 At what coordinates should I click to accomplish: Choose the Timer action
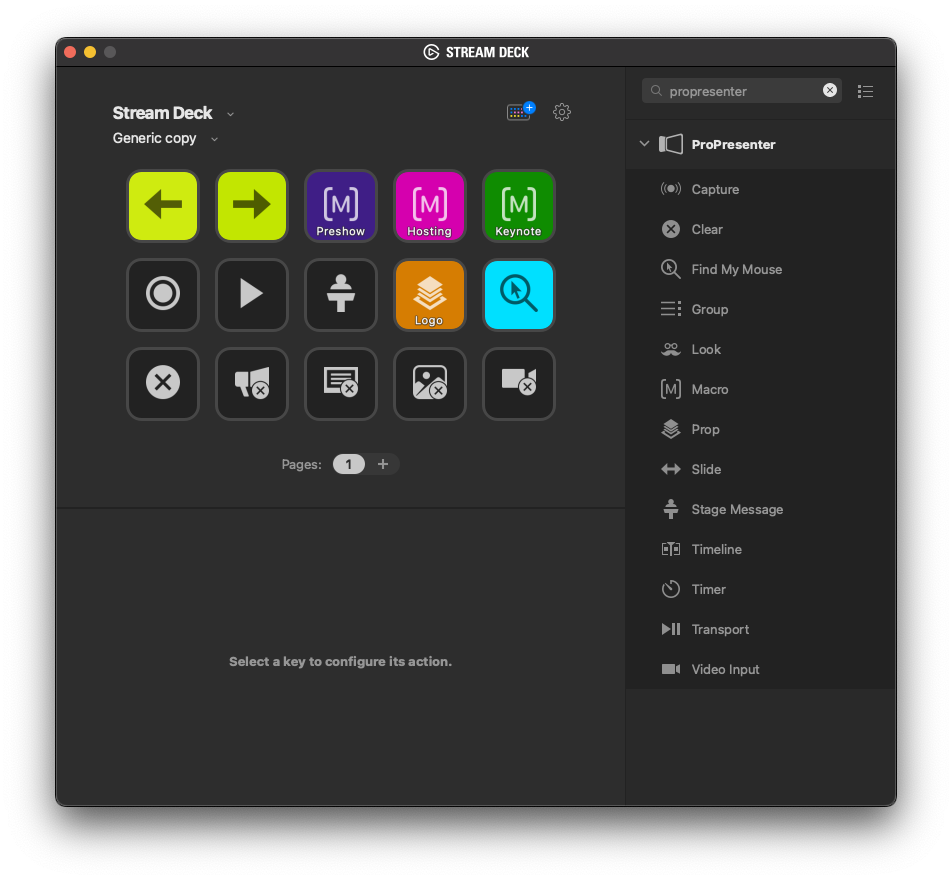pyautogui.click(x=761, y=590)
